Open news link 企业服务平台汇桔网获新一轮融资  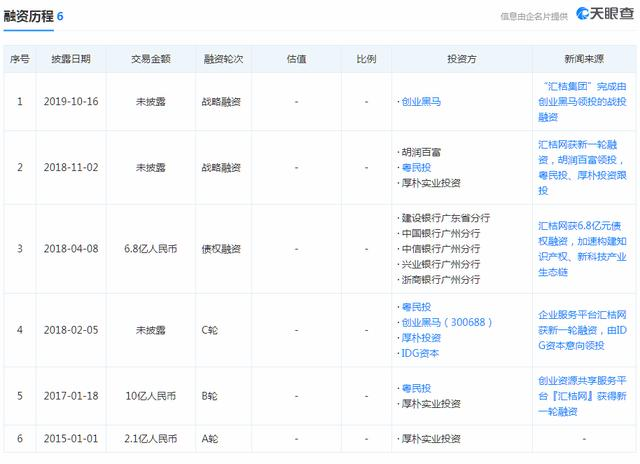582,330
